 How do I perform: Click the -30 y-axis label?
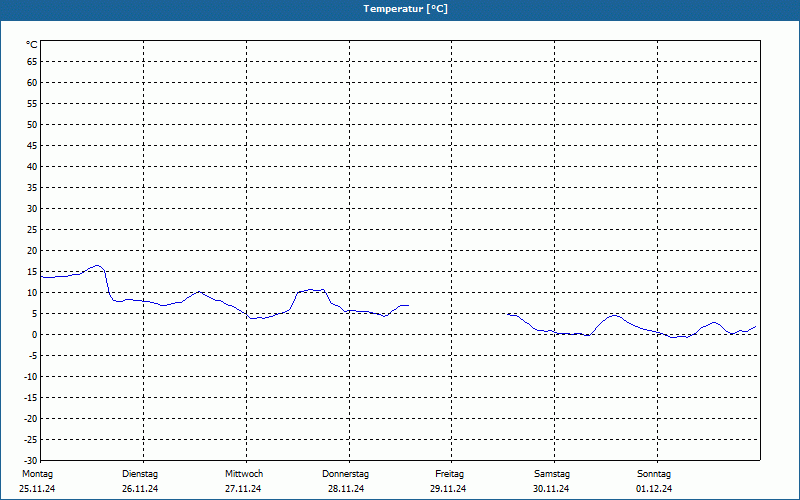point(31,461)
